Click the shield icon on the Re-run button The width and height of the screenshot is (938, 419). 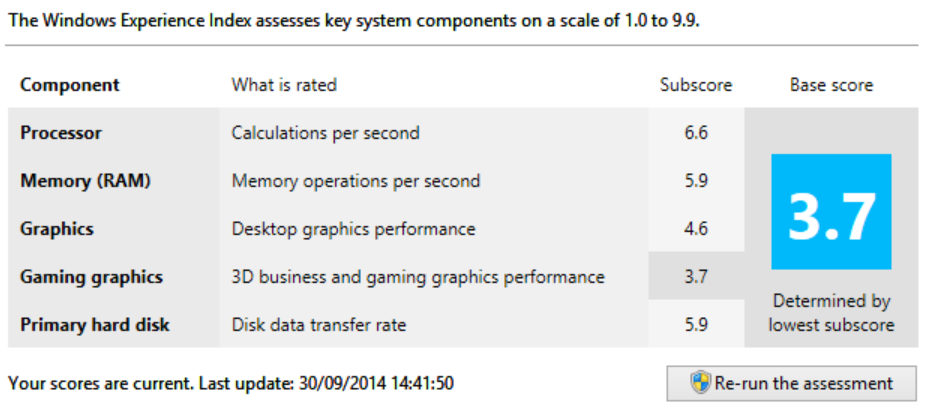[700, 383]
